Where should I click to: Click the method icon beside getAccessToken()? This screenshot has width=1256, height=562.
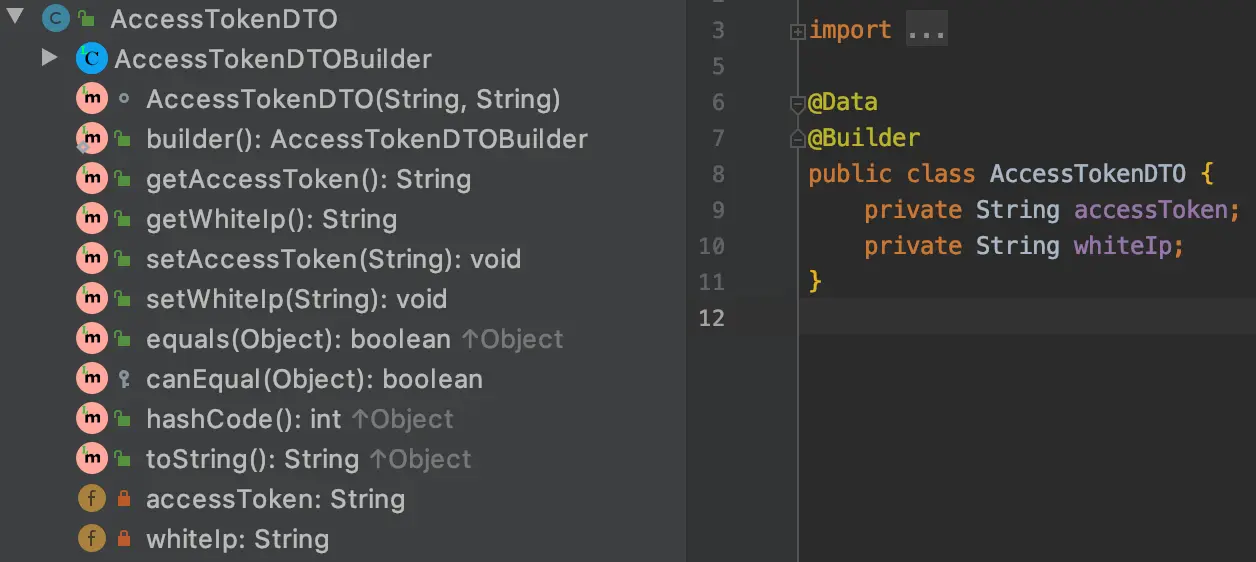(x=91, y=179)
